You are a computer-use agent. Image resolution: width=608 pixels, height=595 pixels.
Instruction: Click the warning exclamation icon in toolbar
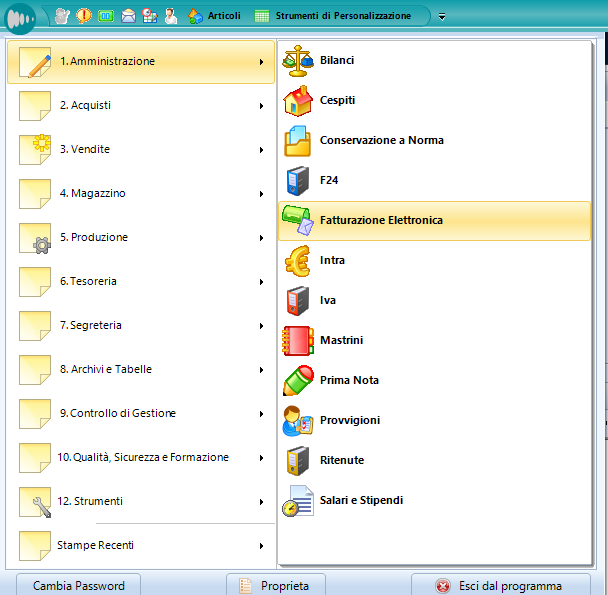point(84,16)
